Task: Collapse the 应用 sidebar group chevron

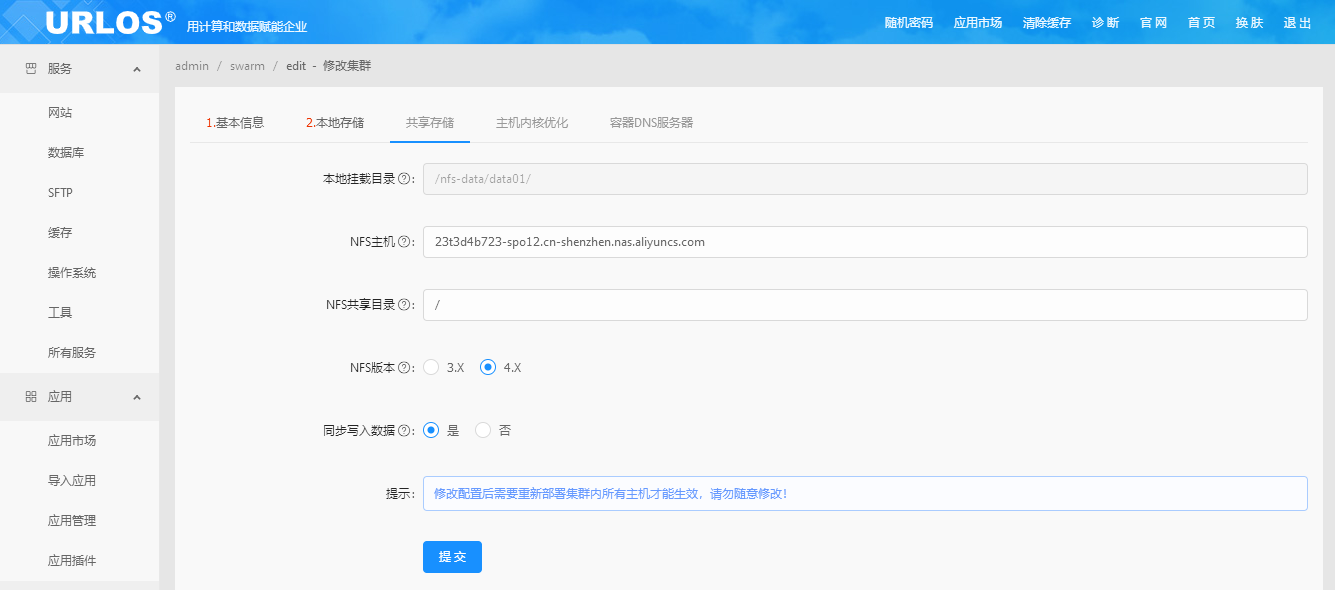Action: pyautogui.click(x=137, y=397)
